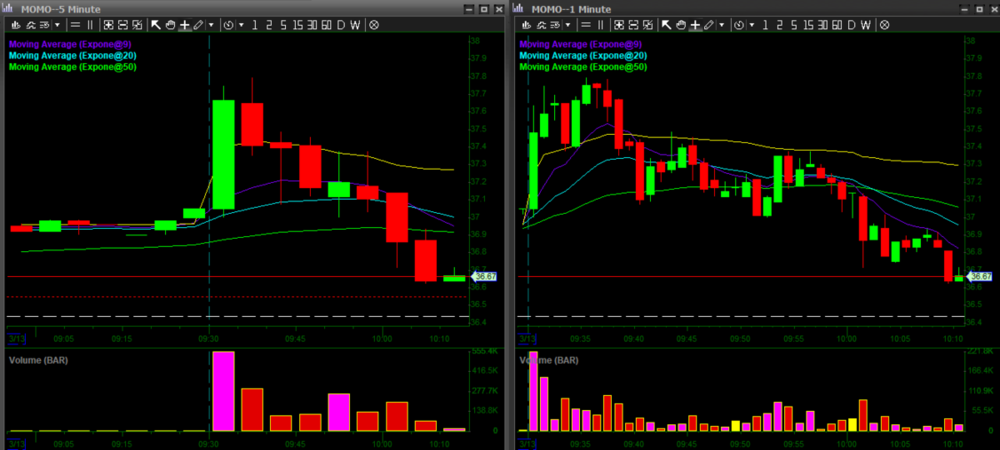Select the arrow pointer tool in 5 Minute chart
The image size is (1000, 450).
[x=157, y=24]
